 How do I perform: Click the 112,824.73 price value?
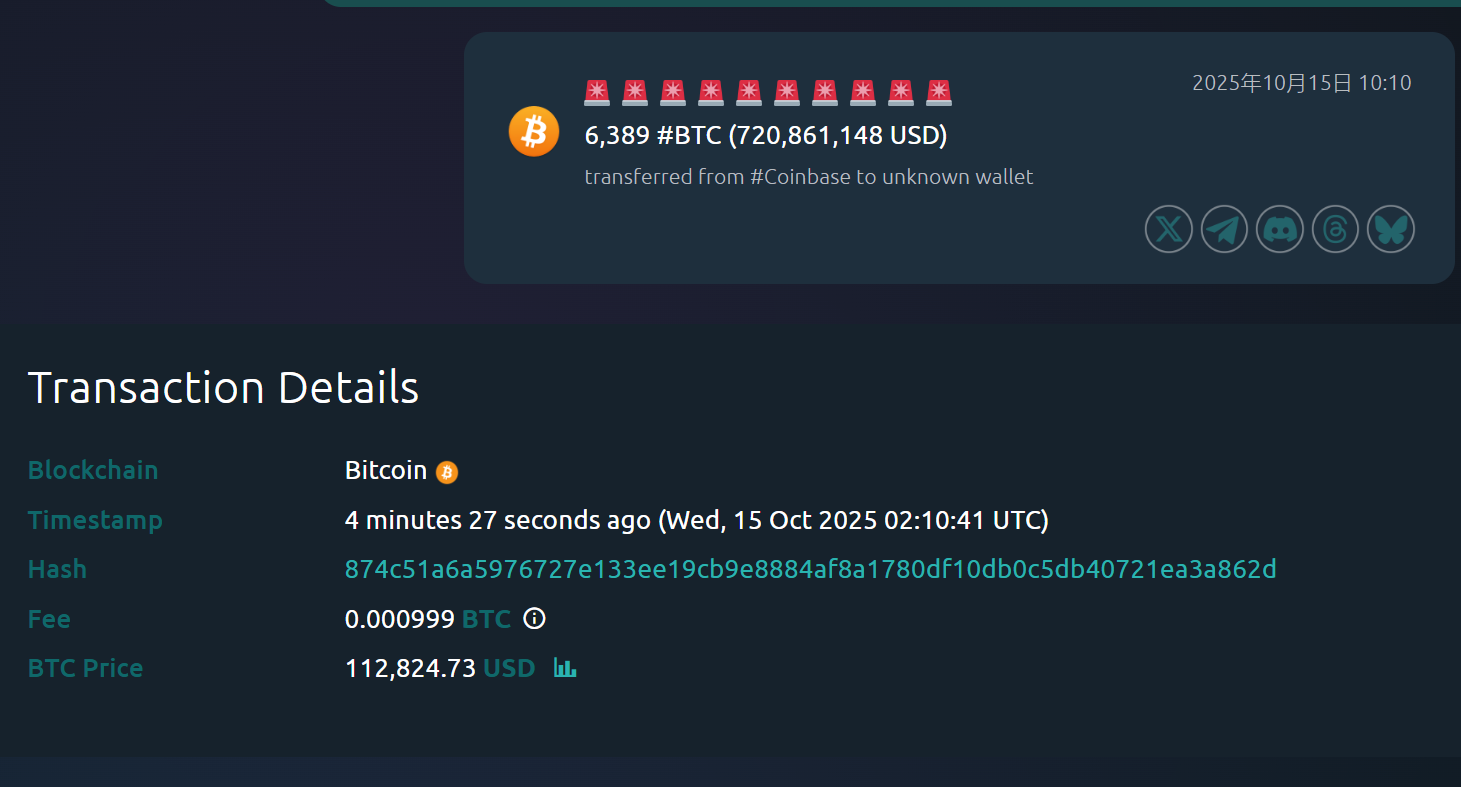coord(410,668)
